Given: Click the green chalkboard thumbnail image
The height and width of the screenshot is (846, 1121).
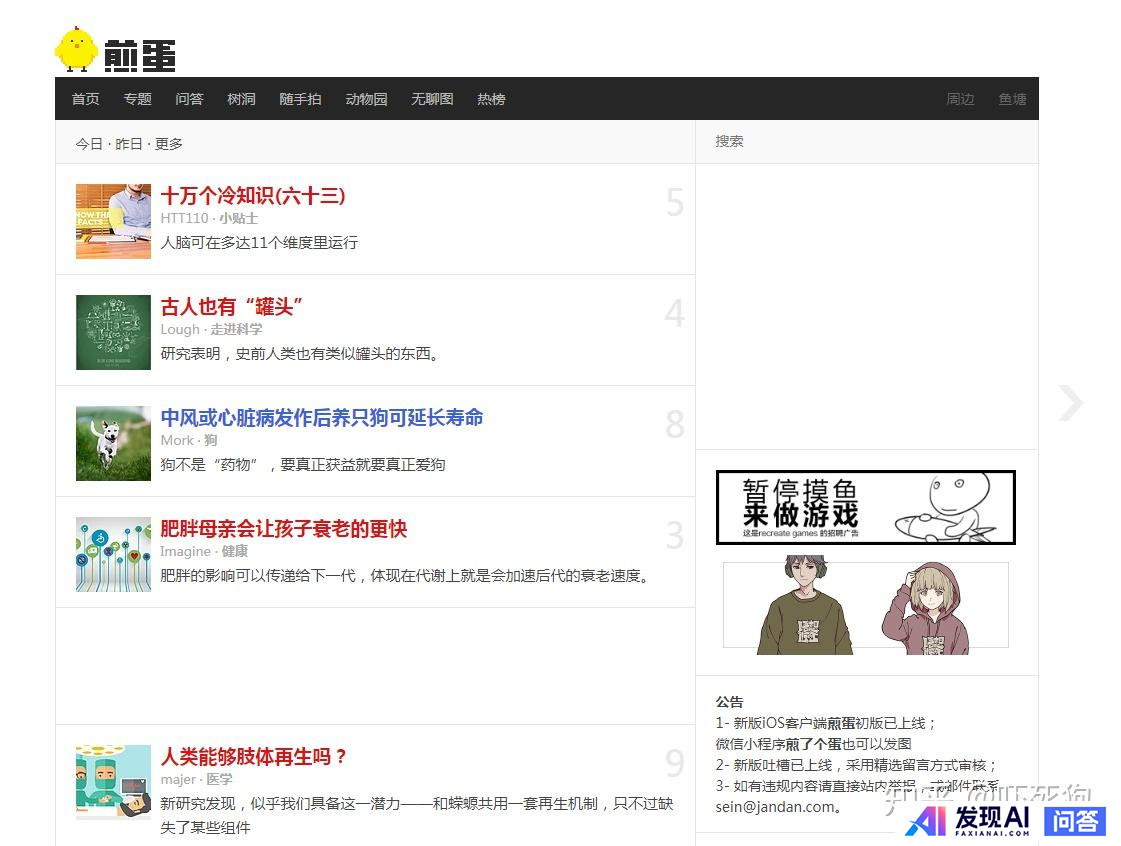Looking at the screenshot, I should (x=113, y=332).
